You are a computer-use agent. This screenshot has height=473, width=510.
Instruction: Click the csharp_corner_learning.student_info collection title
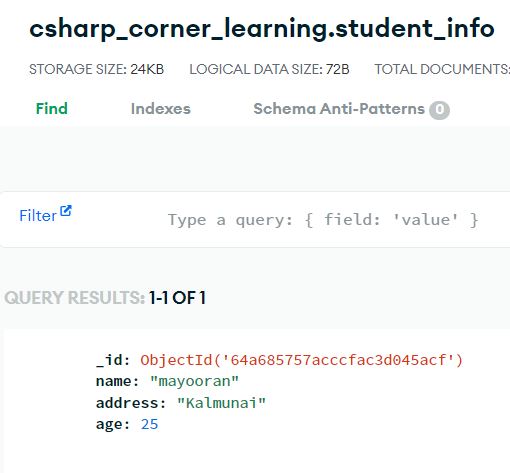(x=262, y=29)
